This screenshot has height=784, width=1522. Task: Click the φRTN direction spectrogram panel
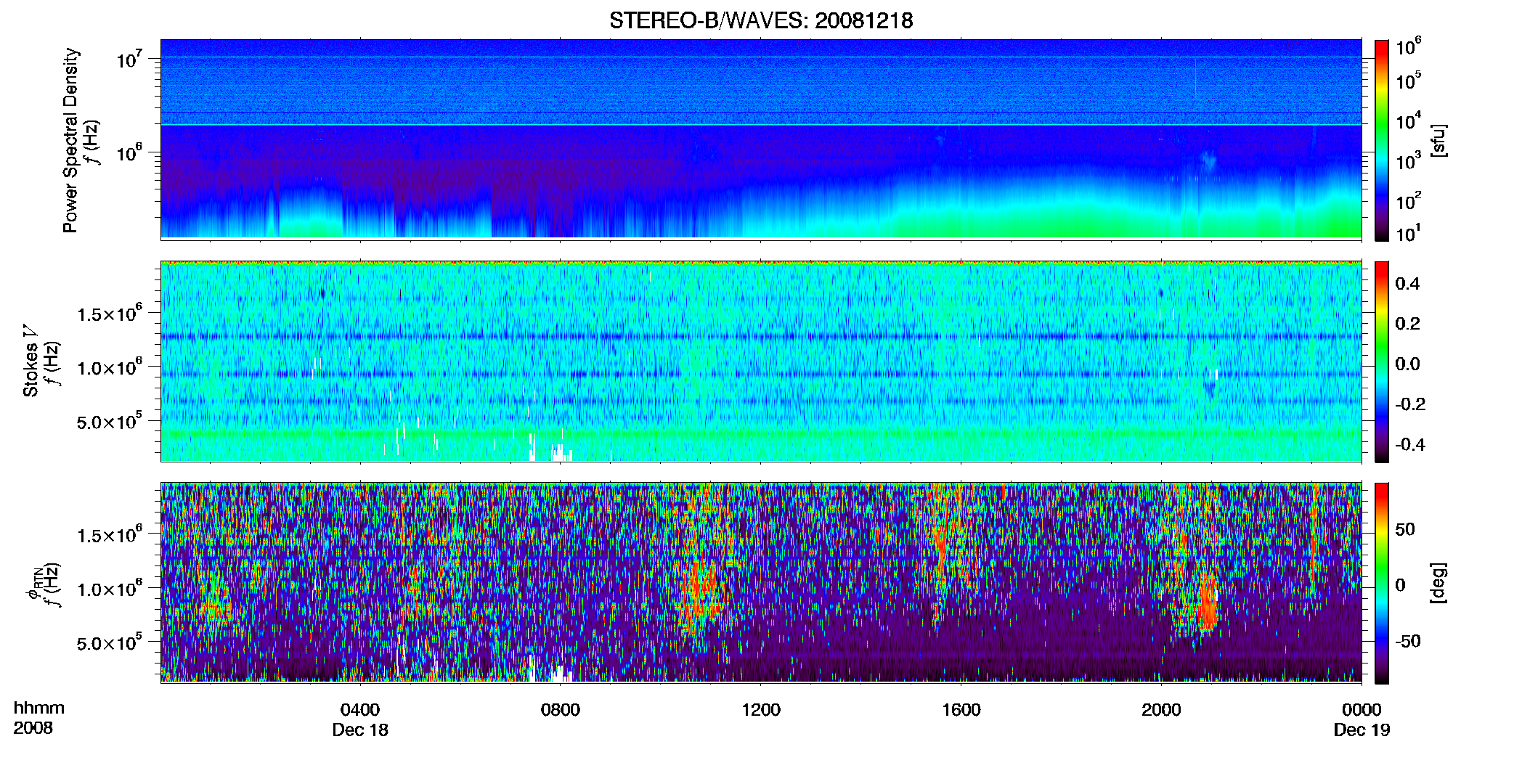761,582
